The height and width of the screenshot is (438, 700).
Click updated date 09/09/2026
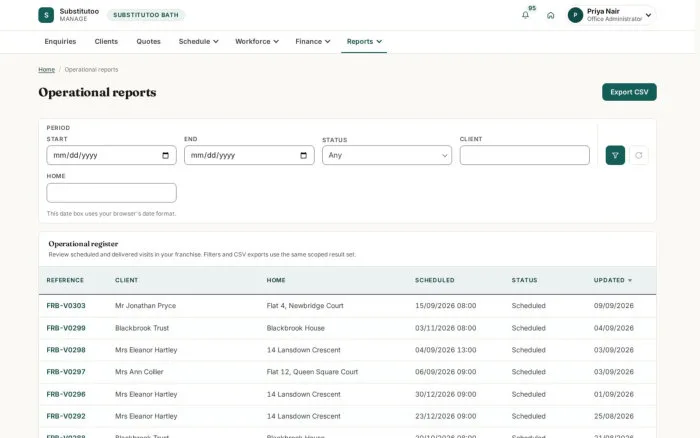click(614, 306)
